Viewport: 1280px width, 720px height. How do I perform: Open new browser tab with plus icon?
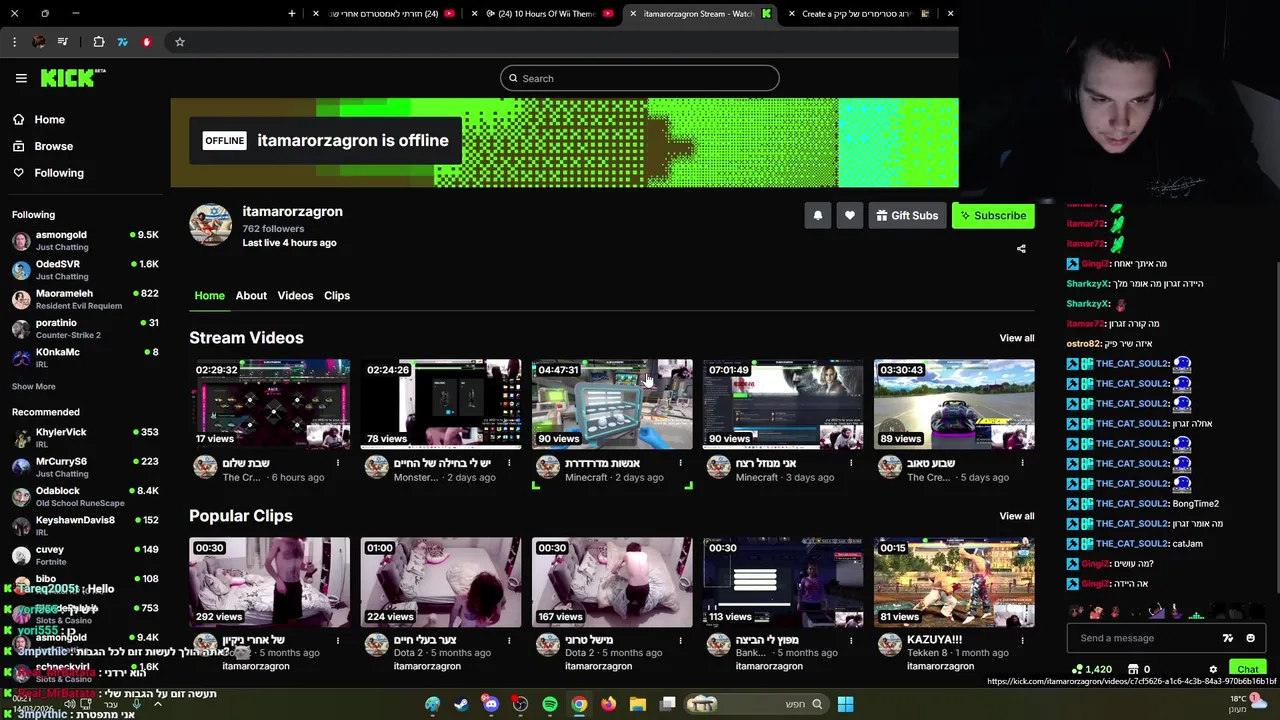(x=292, y=13)
